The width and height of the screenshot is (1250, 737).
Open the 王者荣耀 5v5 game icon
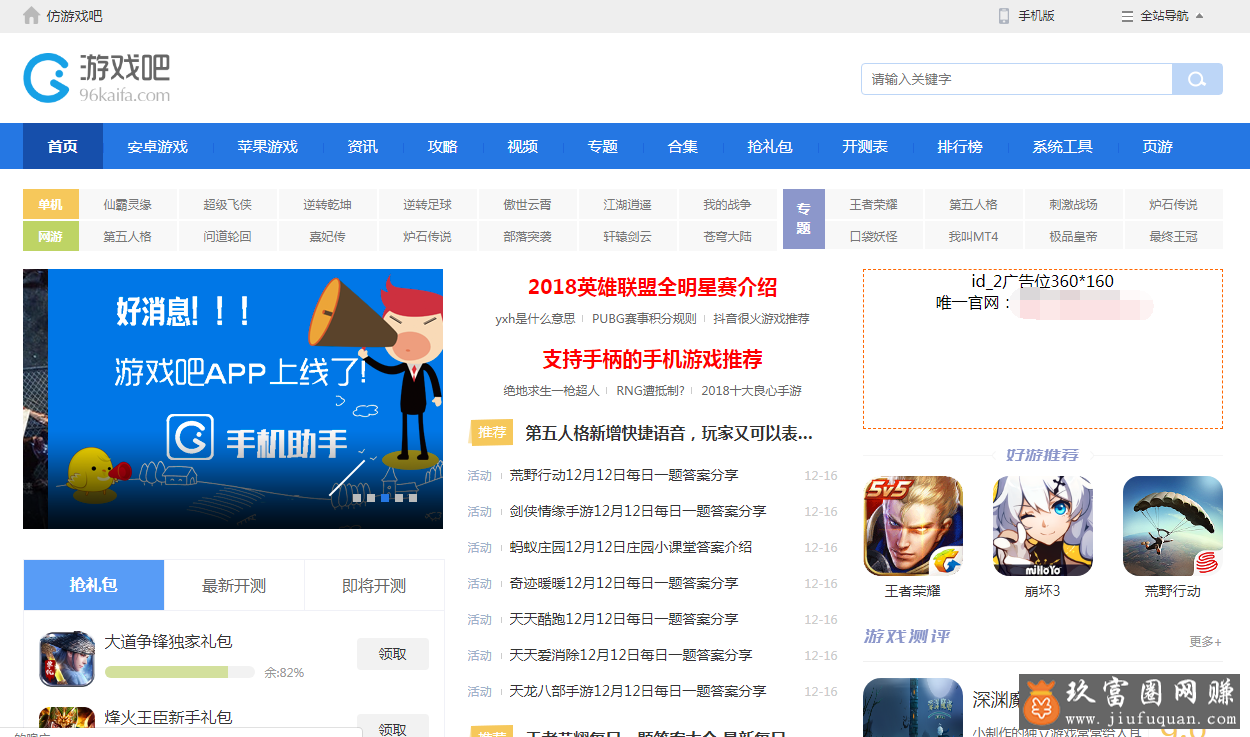(x=913, y=526)
